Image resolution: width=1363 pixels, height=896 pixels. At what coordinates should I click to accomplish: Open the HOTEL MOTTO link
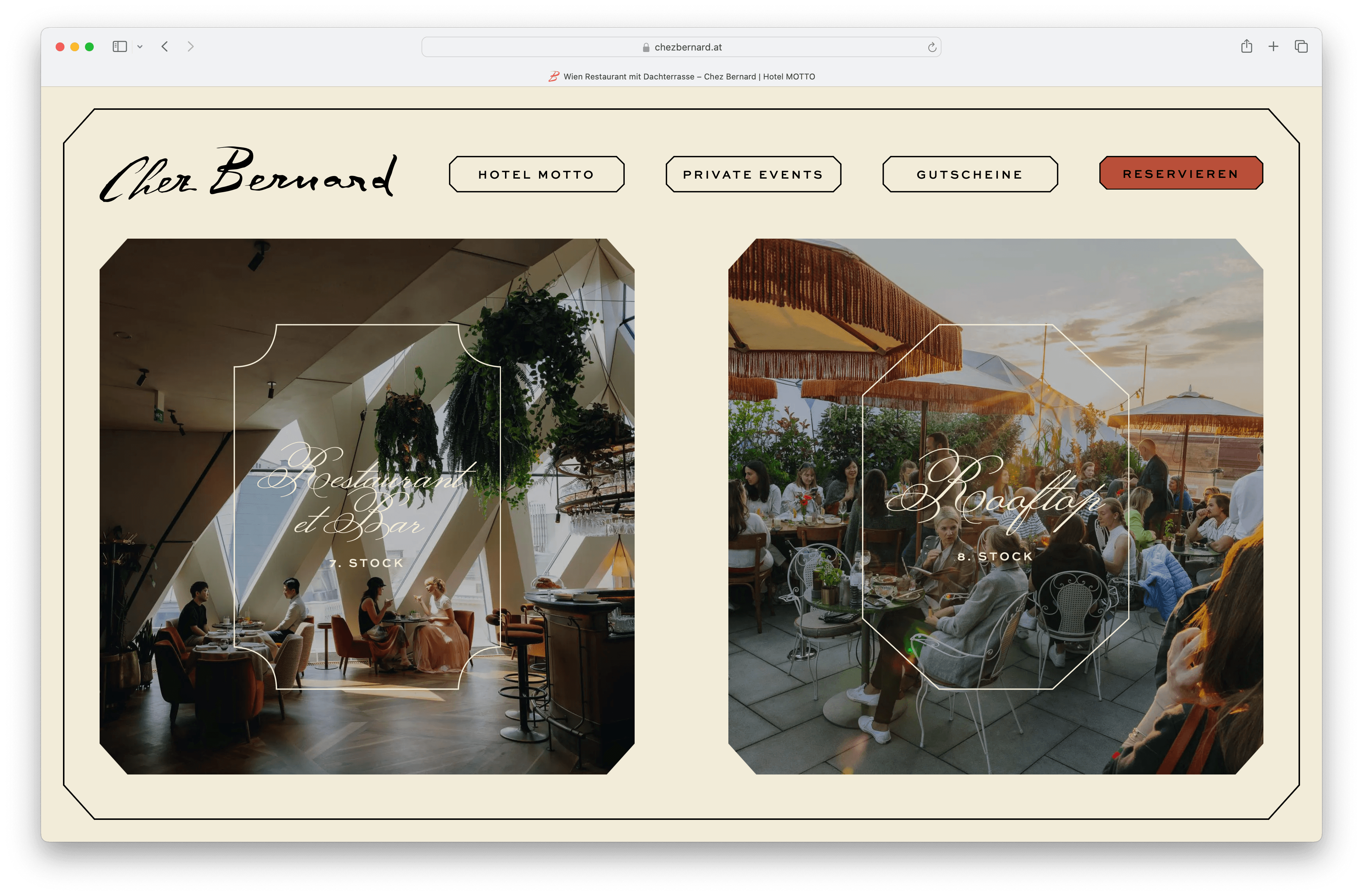536,174
